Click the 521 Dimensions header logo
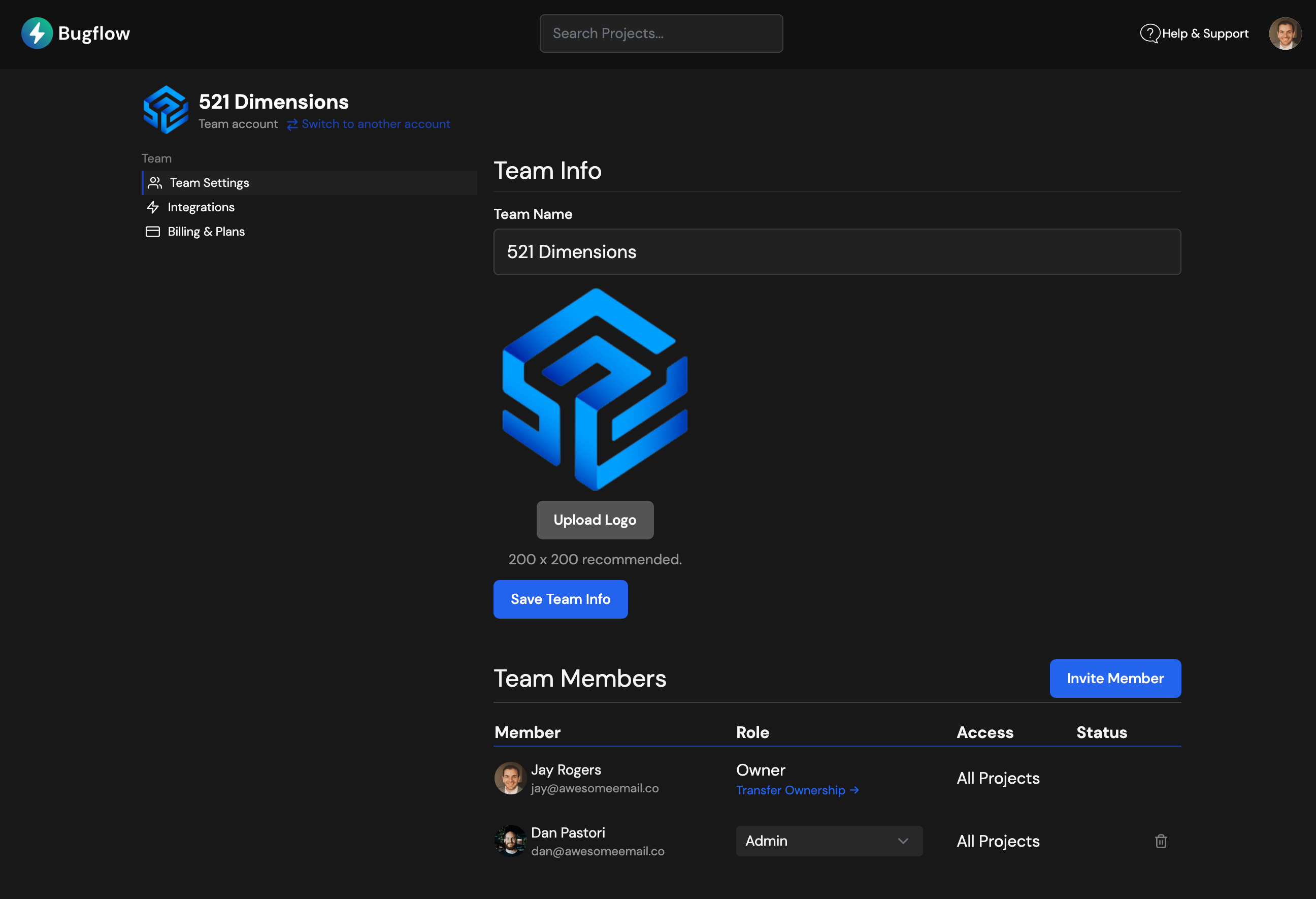 (x=166, y=110)
